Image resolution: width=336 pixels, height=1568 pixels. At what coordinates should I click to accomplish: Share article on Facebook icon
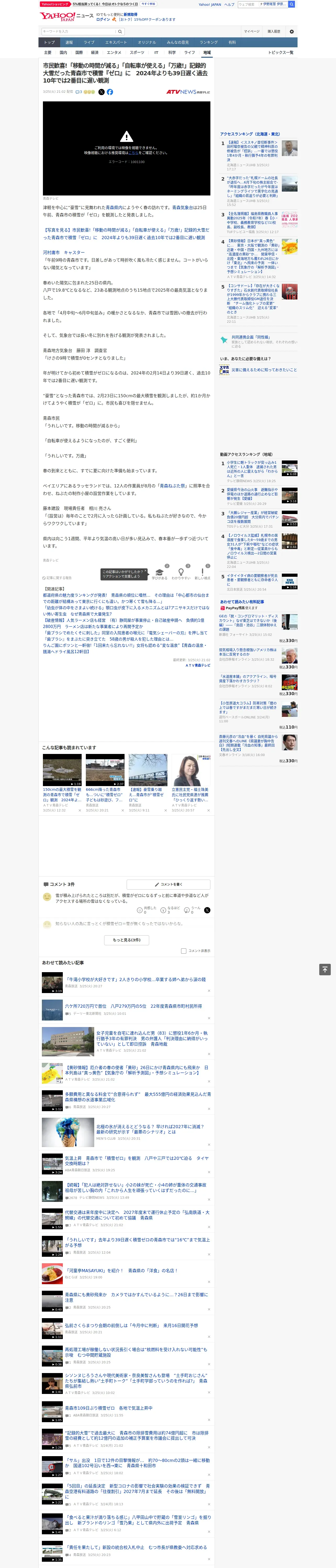[x=110, y=92]
